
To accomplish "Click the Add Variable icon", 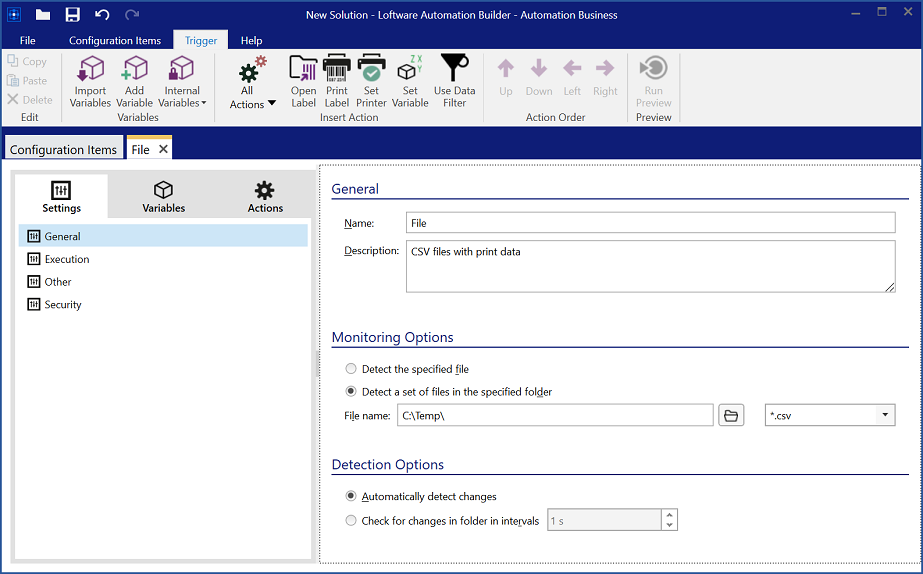I will click(x=134, y=81).
